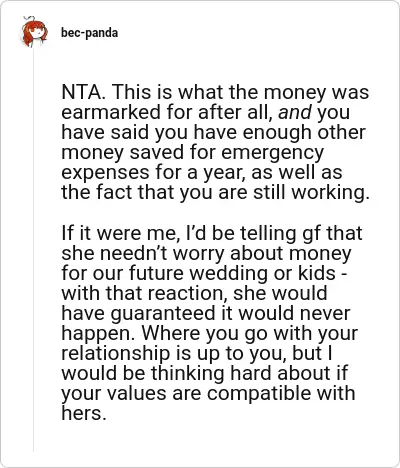Click the phrase 'would be thinking hard about if'
This screenshot has height=468, width=400.
(204, 373)
